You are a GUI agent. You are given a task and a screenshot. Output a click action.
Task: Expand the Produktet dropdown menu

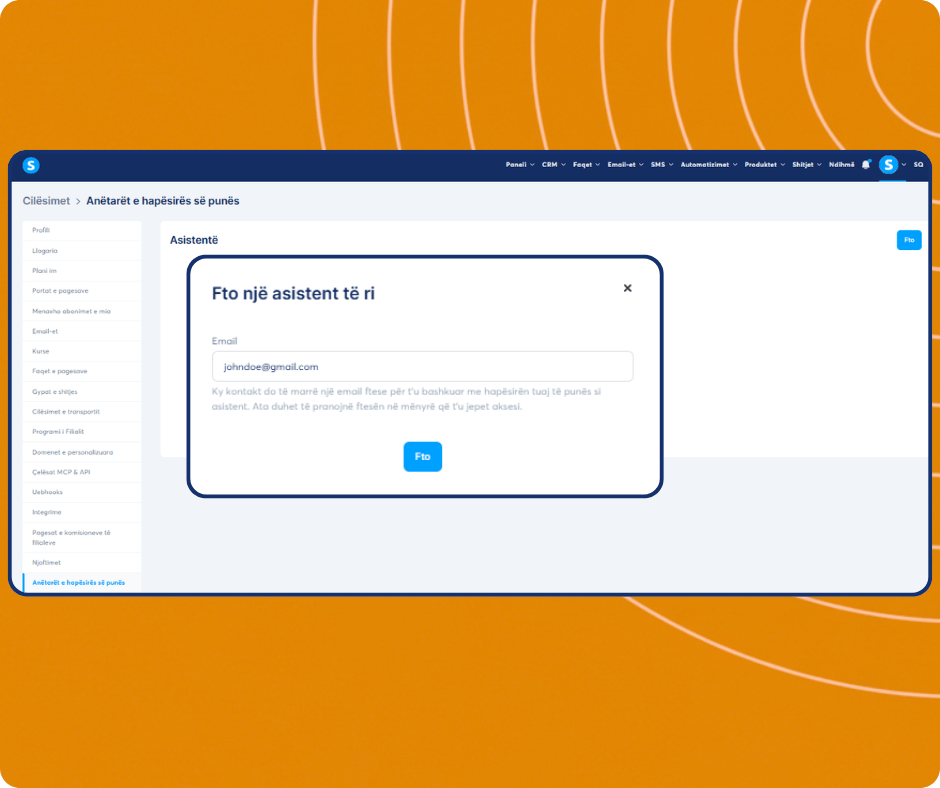click(764, 164)
